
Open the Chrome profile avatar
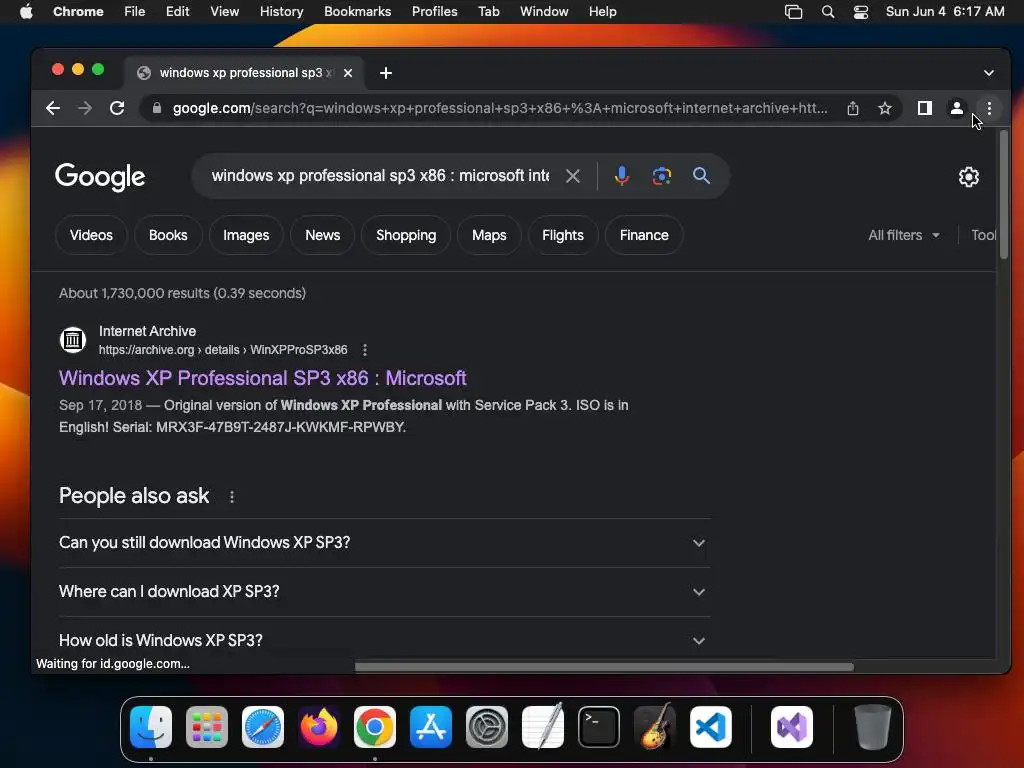point(957,108)
